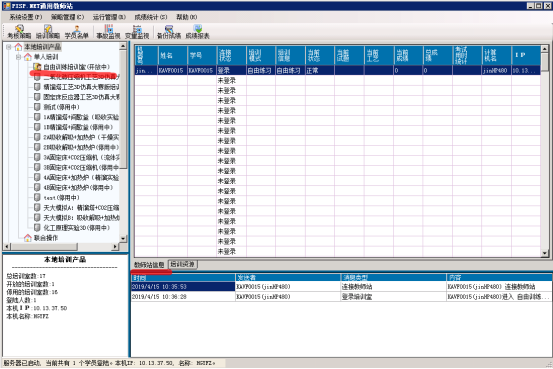Click the 消息类型 column header
Viewport: 553px width, 369px height.
tap(393, 278)
